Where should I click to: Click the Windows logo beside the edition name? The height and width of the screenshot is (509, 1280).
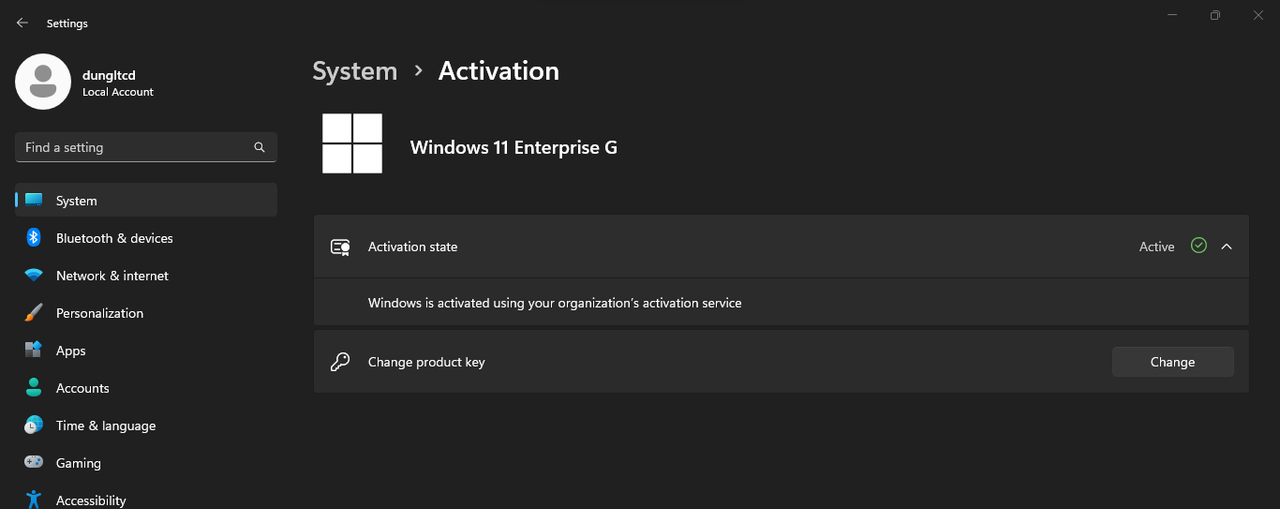[352, 143]
